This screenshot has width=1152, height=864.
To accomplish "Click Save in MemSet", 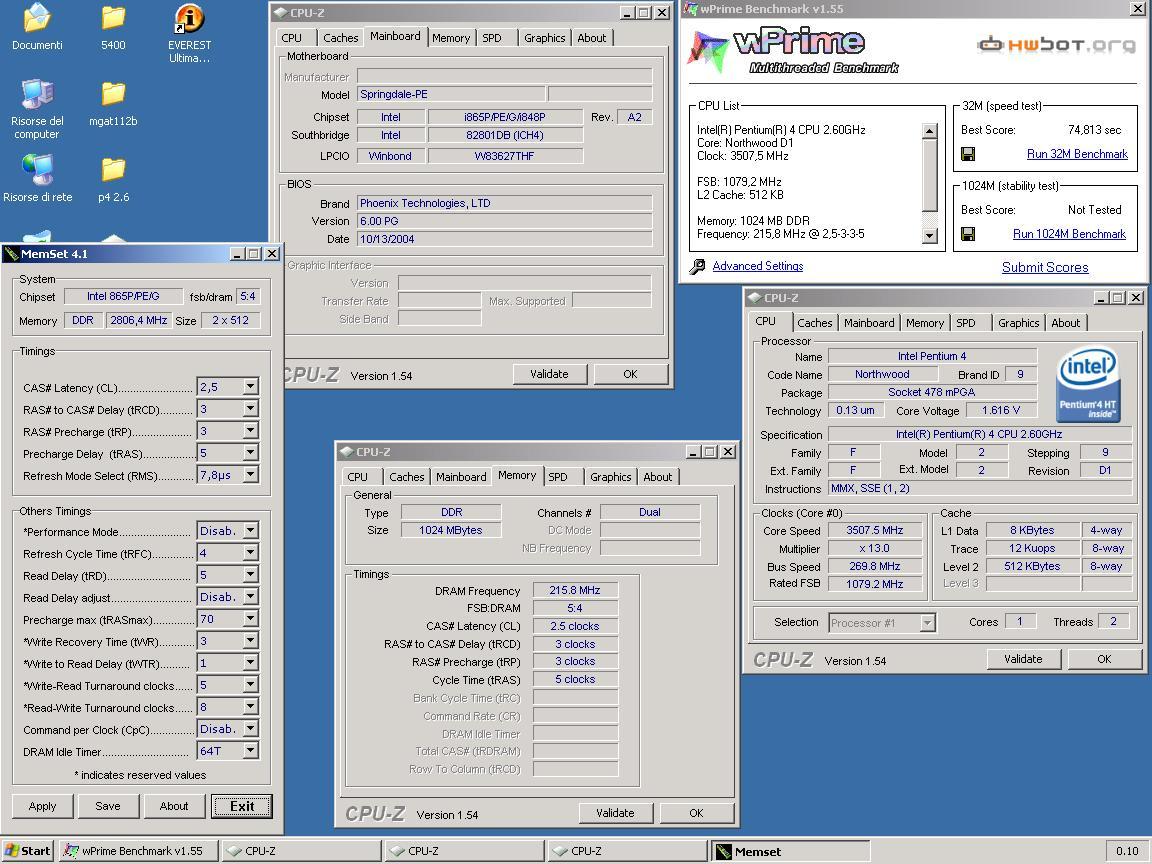I will tap(108, 806).
